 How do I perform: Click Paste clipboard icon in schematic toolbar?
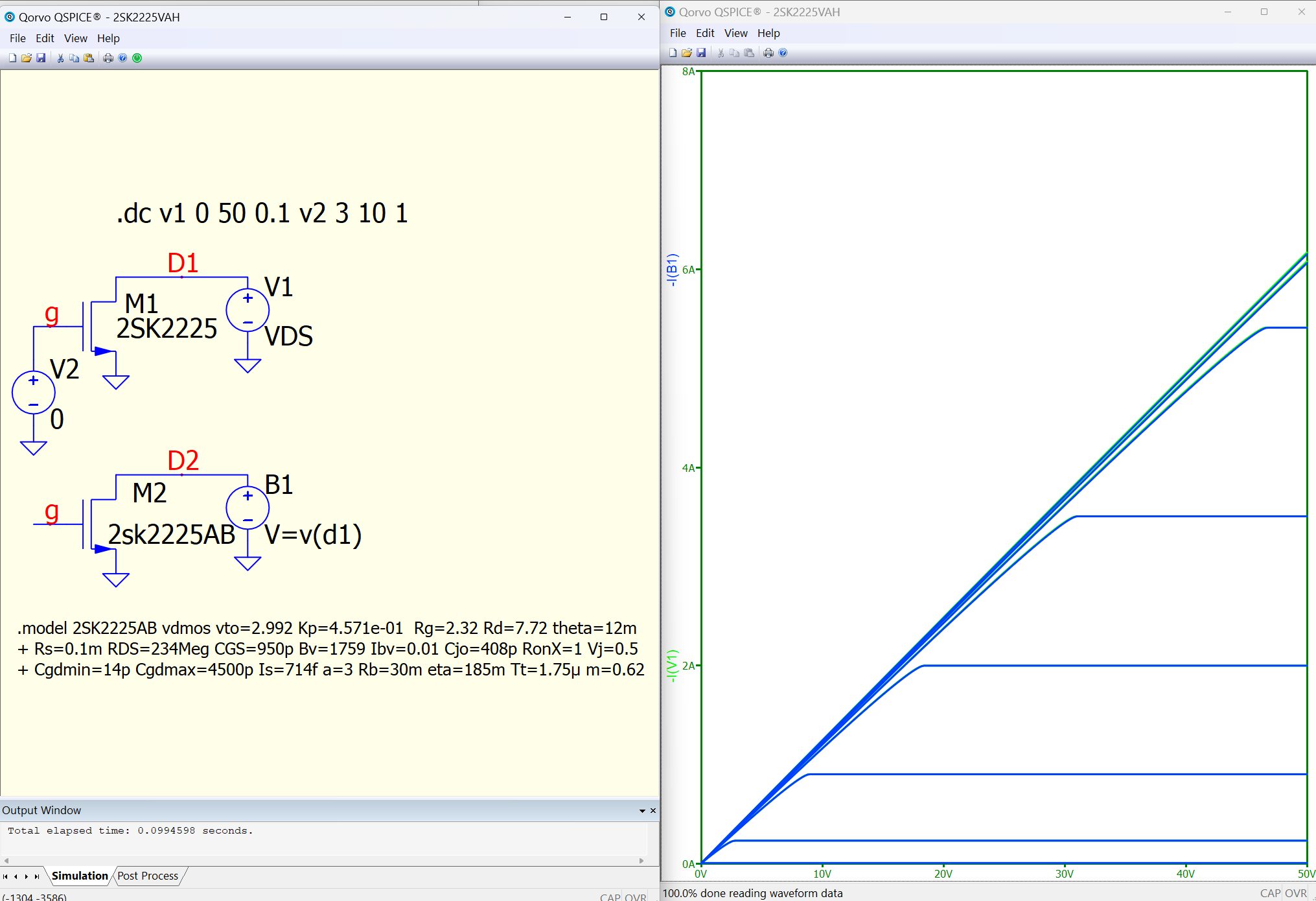click(89, 58)
